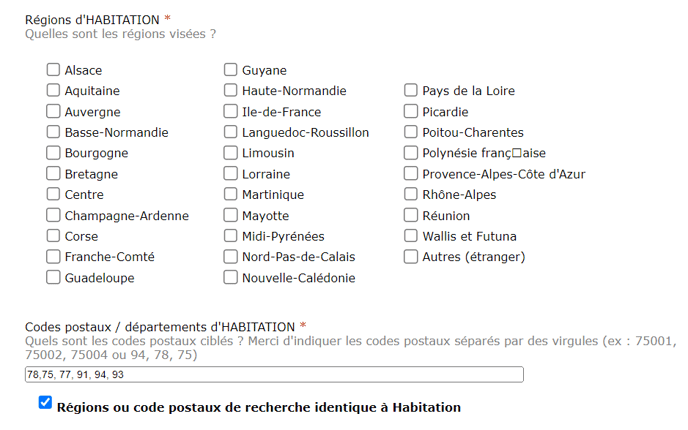
Task: Check the Alsace region checkbox
Action: pos(53,70)
